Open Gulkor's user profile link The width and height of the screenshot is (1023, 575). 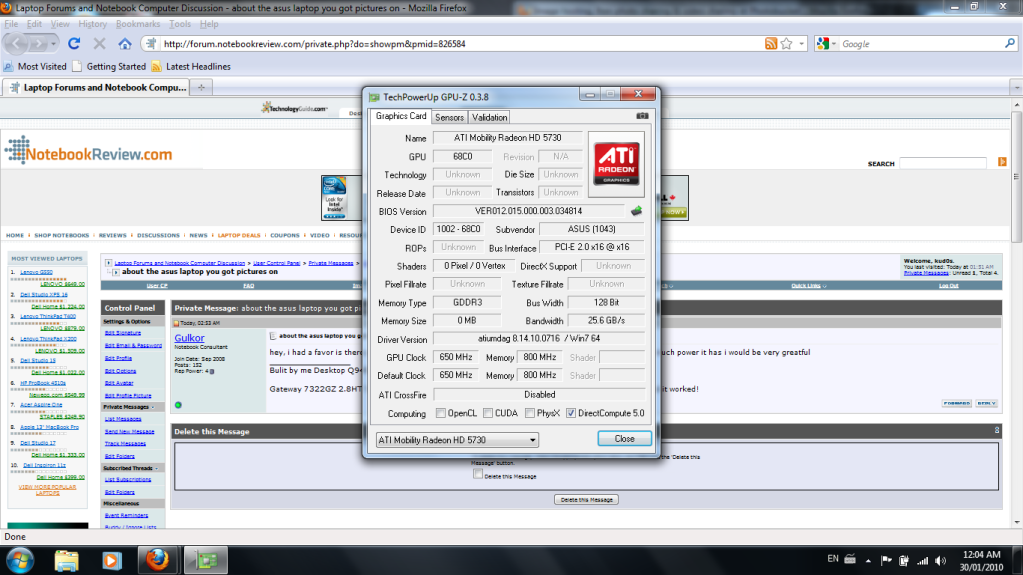(x=189, y=337)
